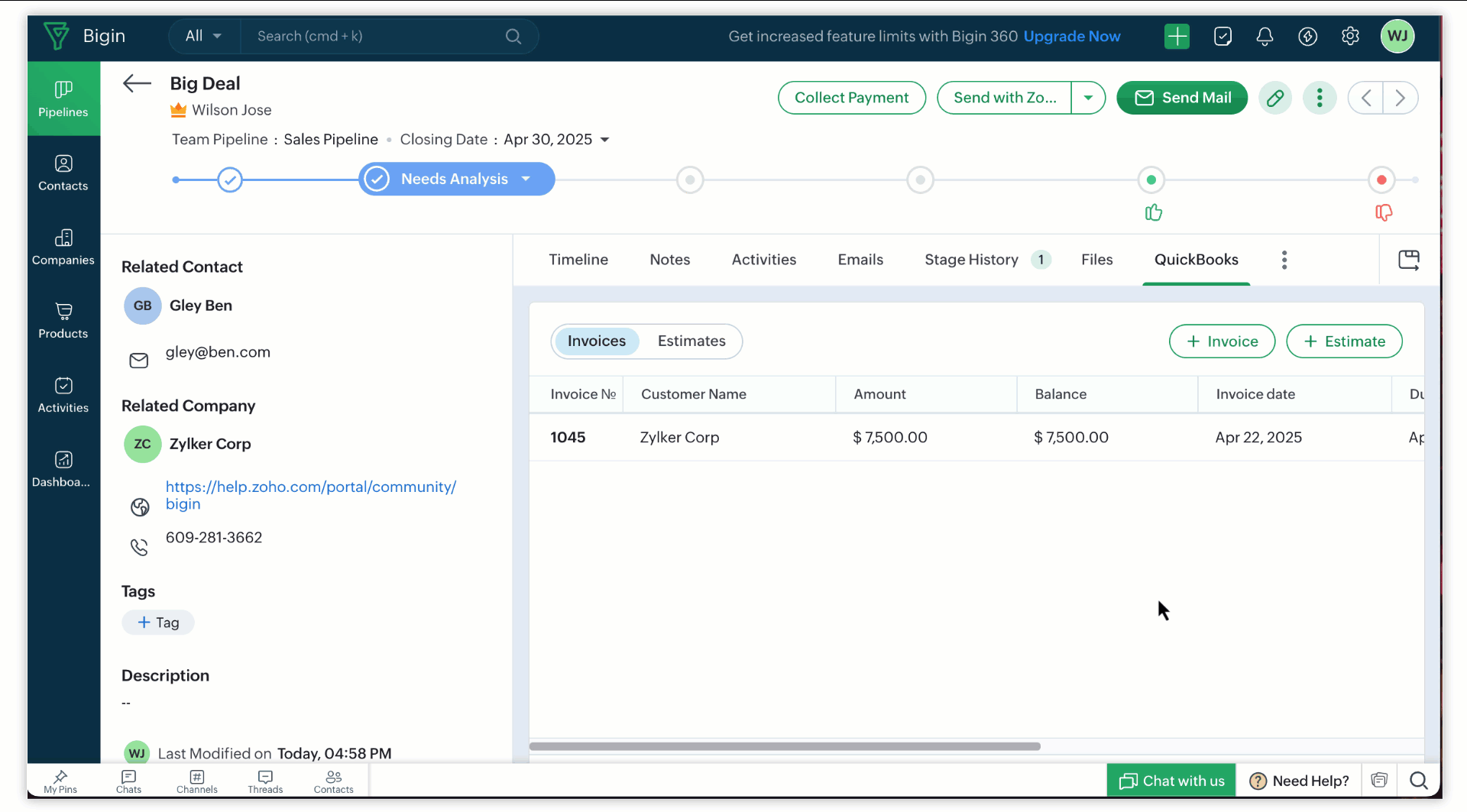The height and width of the screenshot is (812, 1467).
Task: Click Upgrade Now link
Action: (x=1072, y=36)
